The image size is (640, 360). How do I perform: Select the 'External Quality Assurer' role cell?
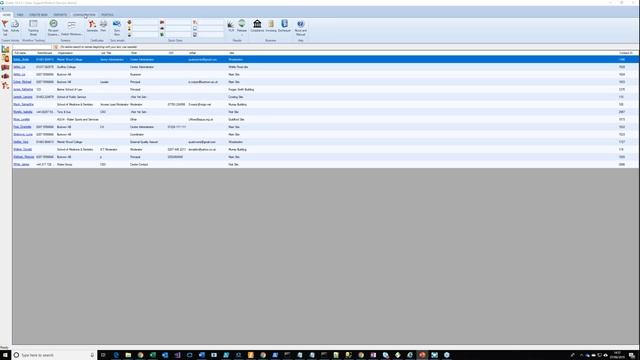click(x=144, y=142)
